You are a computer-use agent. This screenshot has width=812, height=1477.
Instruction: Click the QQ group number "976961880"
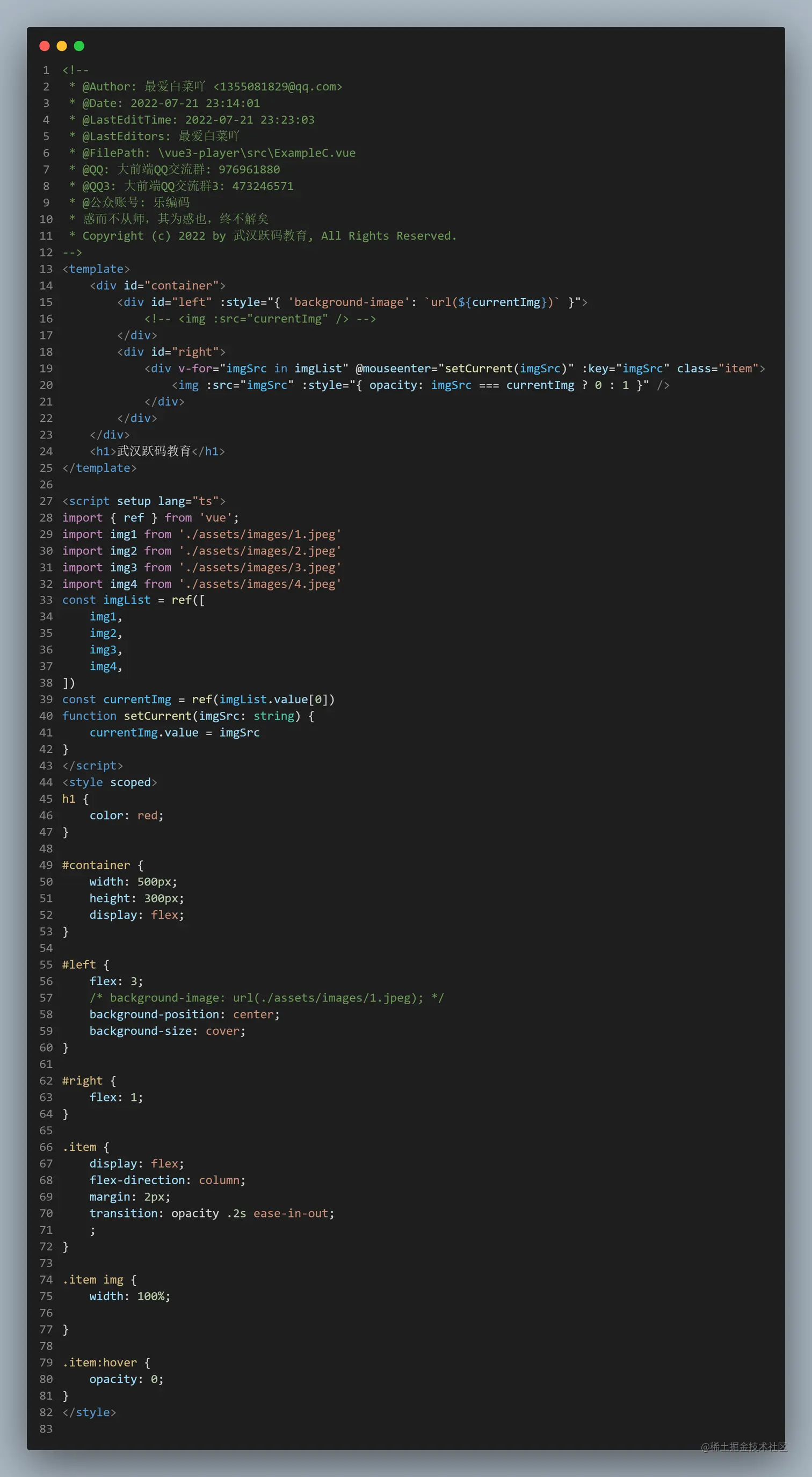(249, 170)
